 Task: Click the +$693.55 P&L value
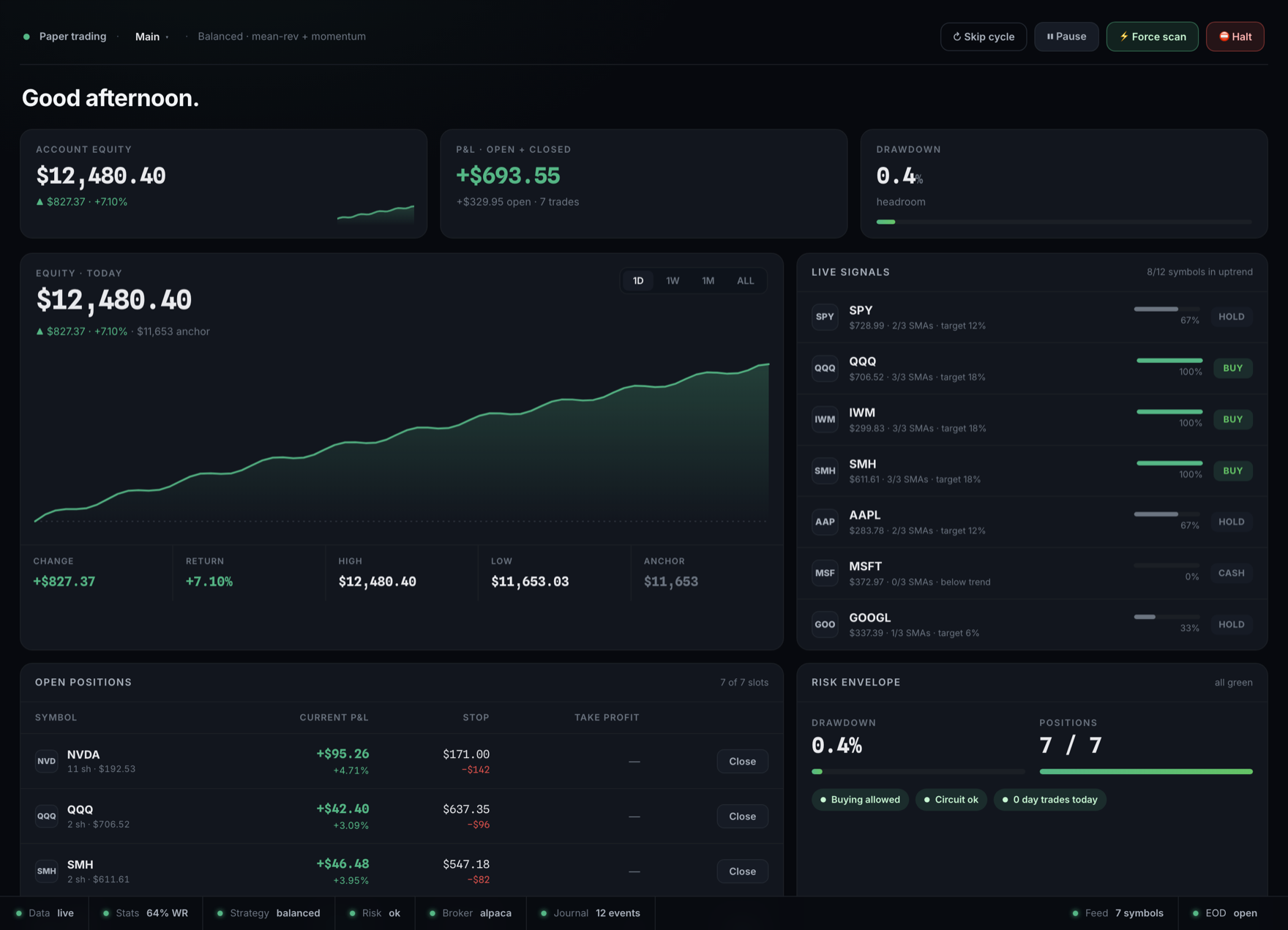[508, 176]
